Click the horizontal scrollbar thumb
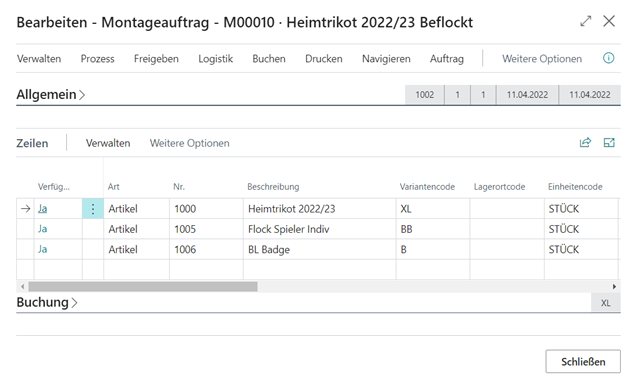Viewport: 637px width, 387px height. coord(143,287)
